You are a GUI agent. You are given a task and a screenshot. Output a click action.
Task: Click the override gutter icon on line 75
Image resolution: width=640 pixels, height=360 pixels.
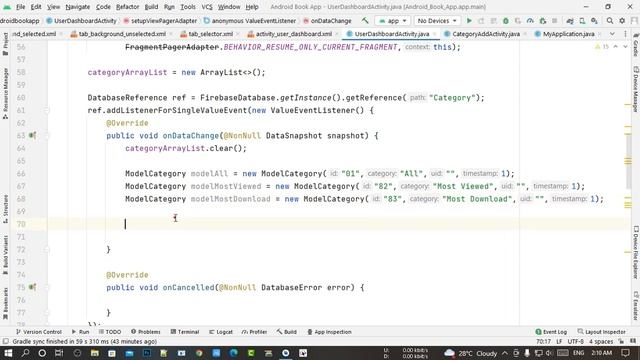click(32, 287)
